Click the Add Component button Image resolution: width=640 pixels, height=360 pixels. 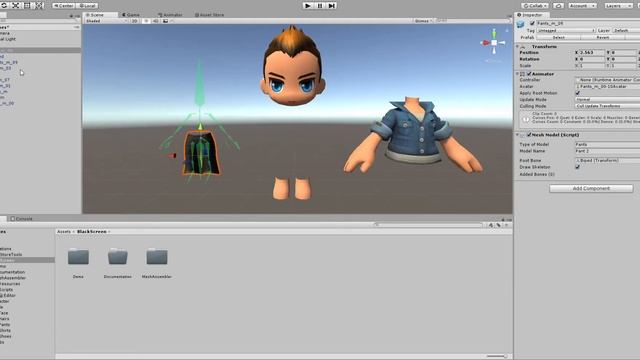(x=591, y=189)
